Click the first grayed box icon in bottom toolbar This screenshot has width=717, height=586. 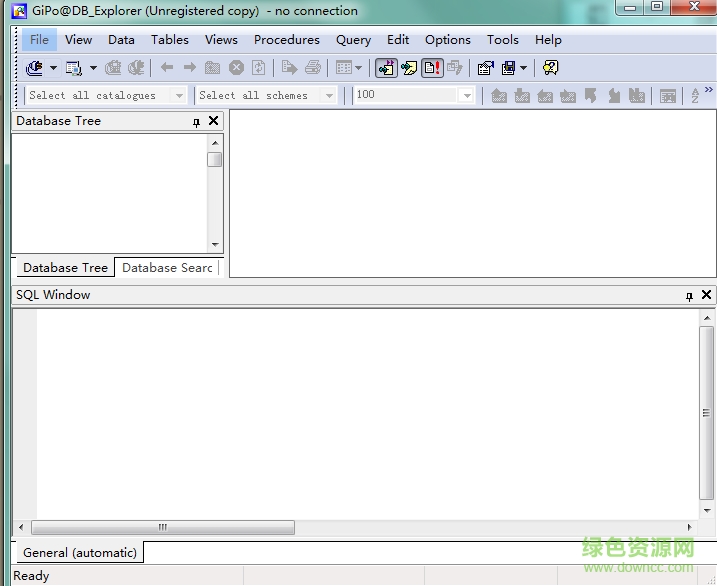coord(499,96)
